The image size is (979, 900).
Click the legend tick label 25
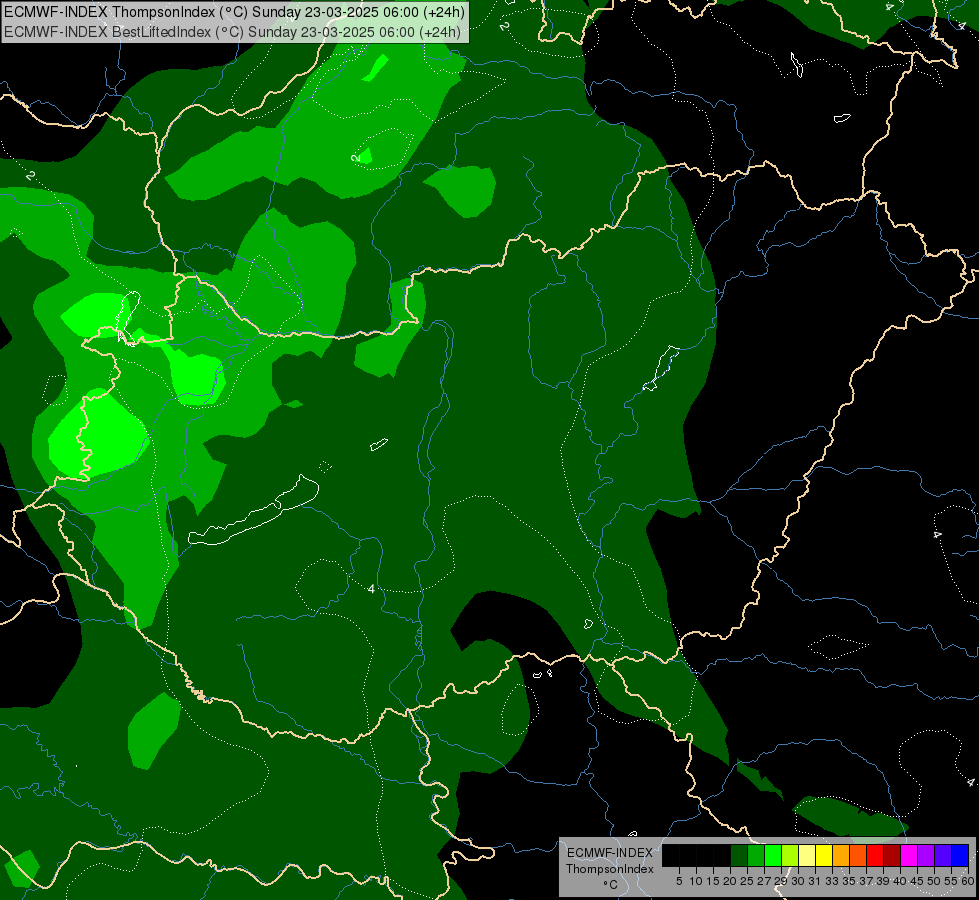tap(747, 881)
